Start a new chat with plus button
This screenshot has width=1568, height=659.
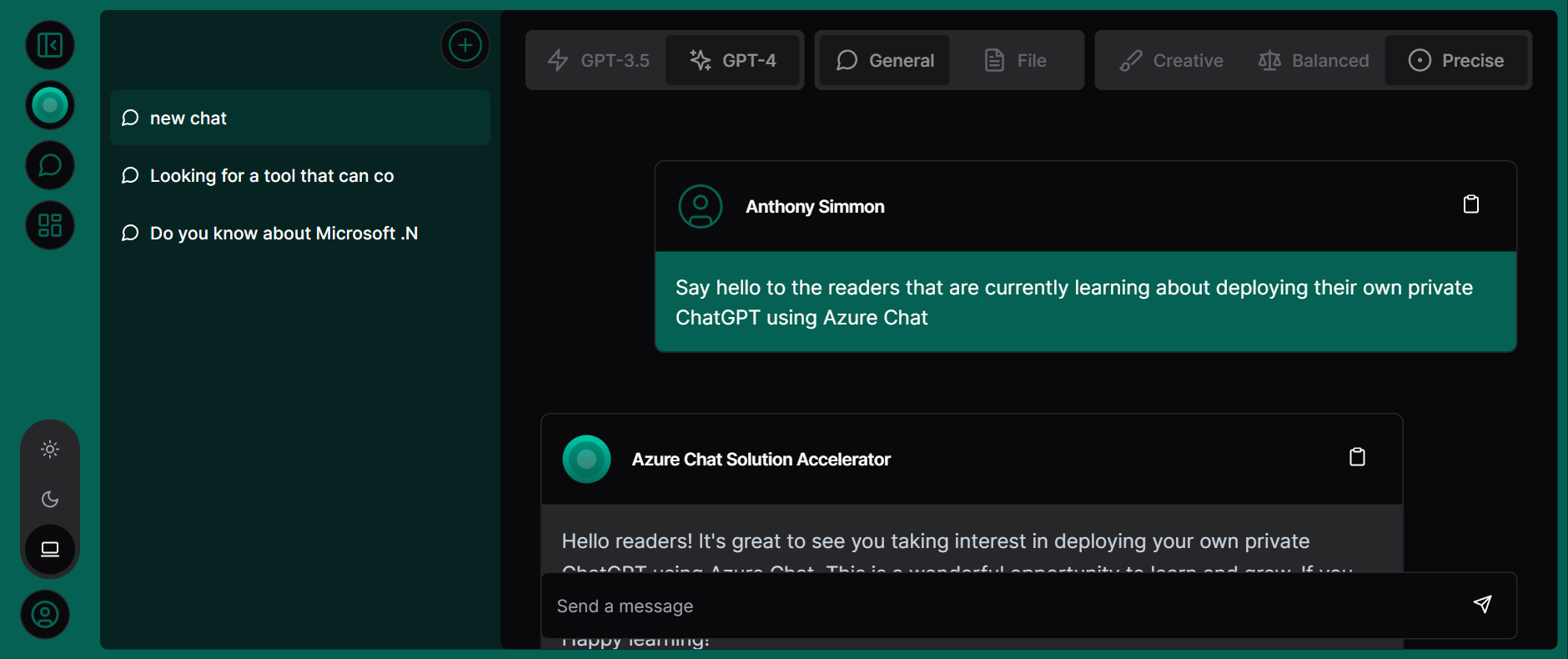(465, 45)
